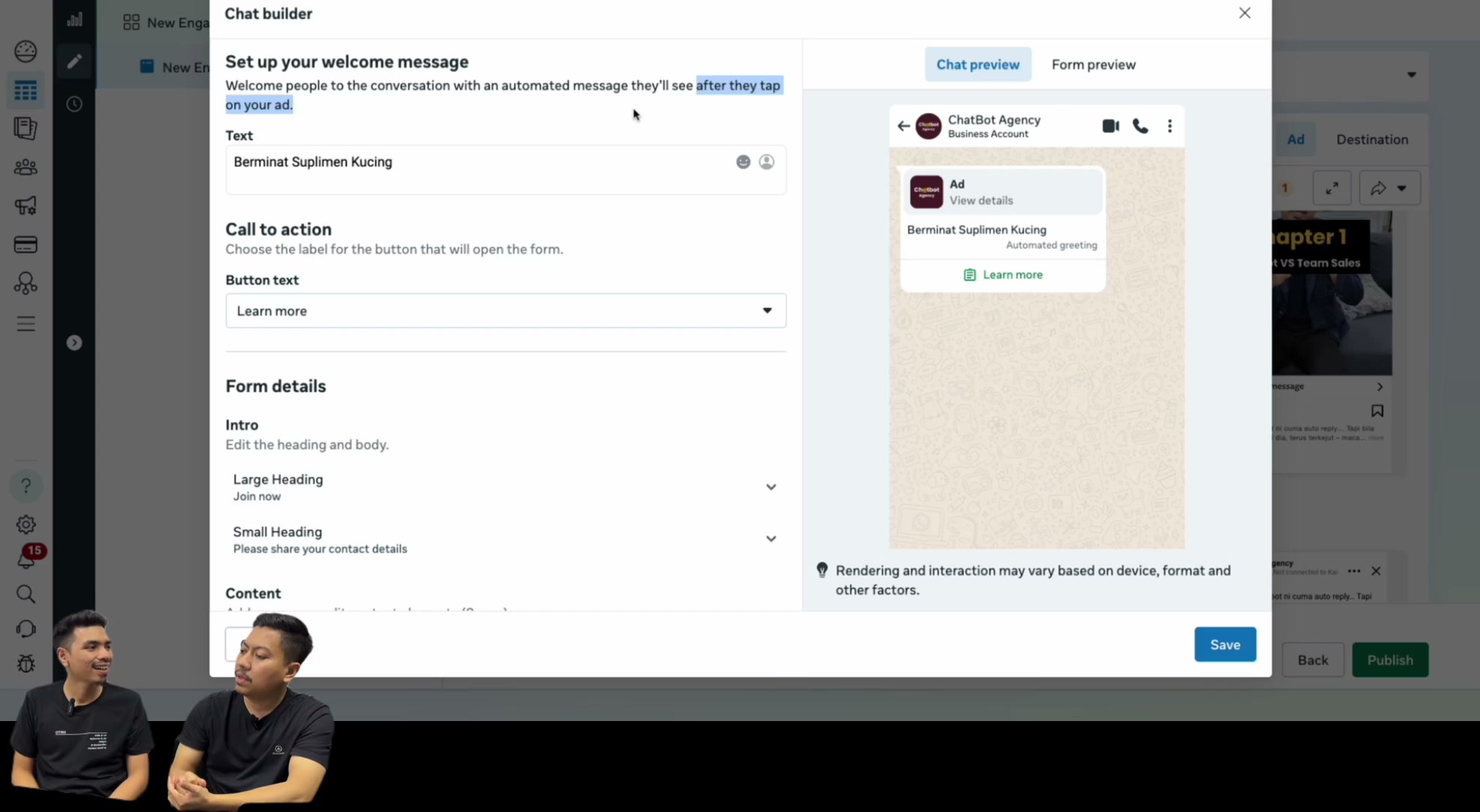The height and width of the screenshot is (812, 1480).
Task: Expand ad preview fullscreen icon
Action: point(1332,188)
